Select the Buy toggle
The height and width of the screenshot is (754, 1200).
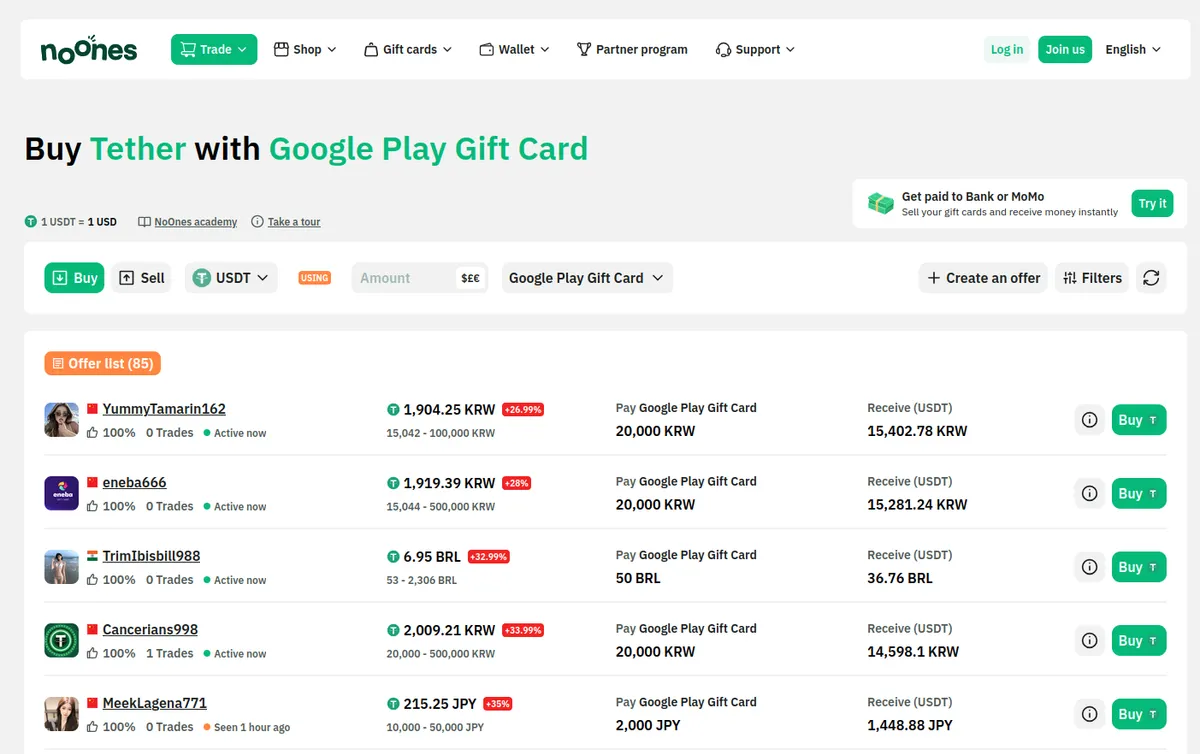[75, 278]
